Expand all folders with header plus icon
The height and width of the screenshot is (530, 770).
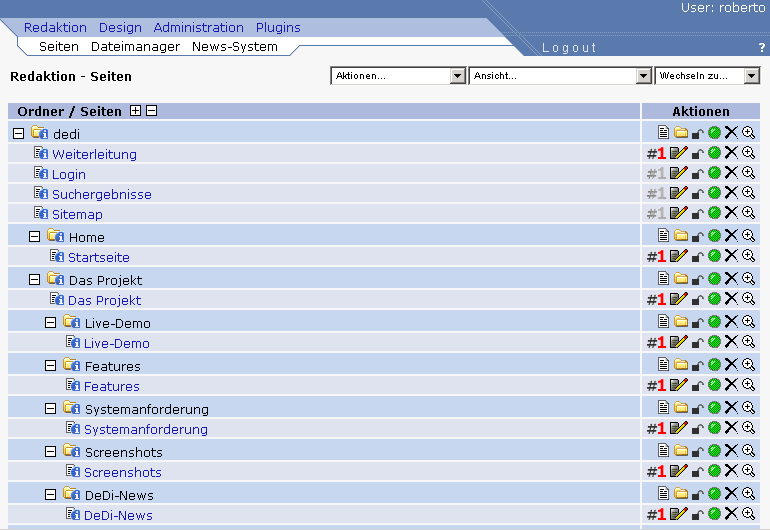pyautogui.click(x=136, y=111)
